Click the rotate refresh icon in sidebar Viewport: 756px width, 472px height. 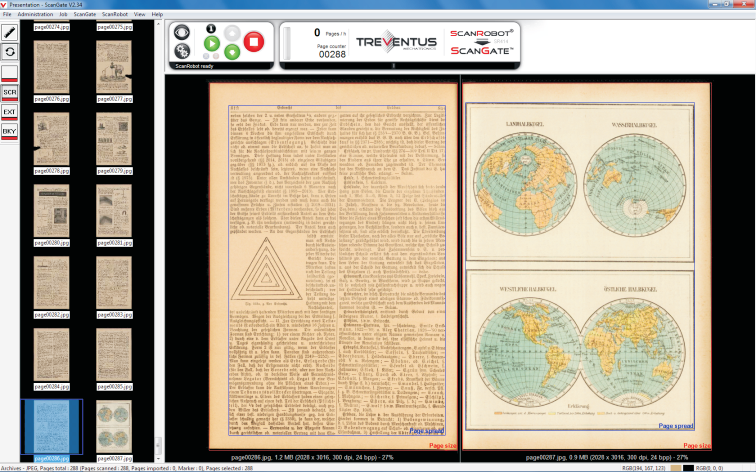[x=10, y=51]
